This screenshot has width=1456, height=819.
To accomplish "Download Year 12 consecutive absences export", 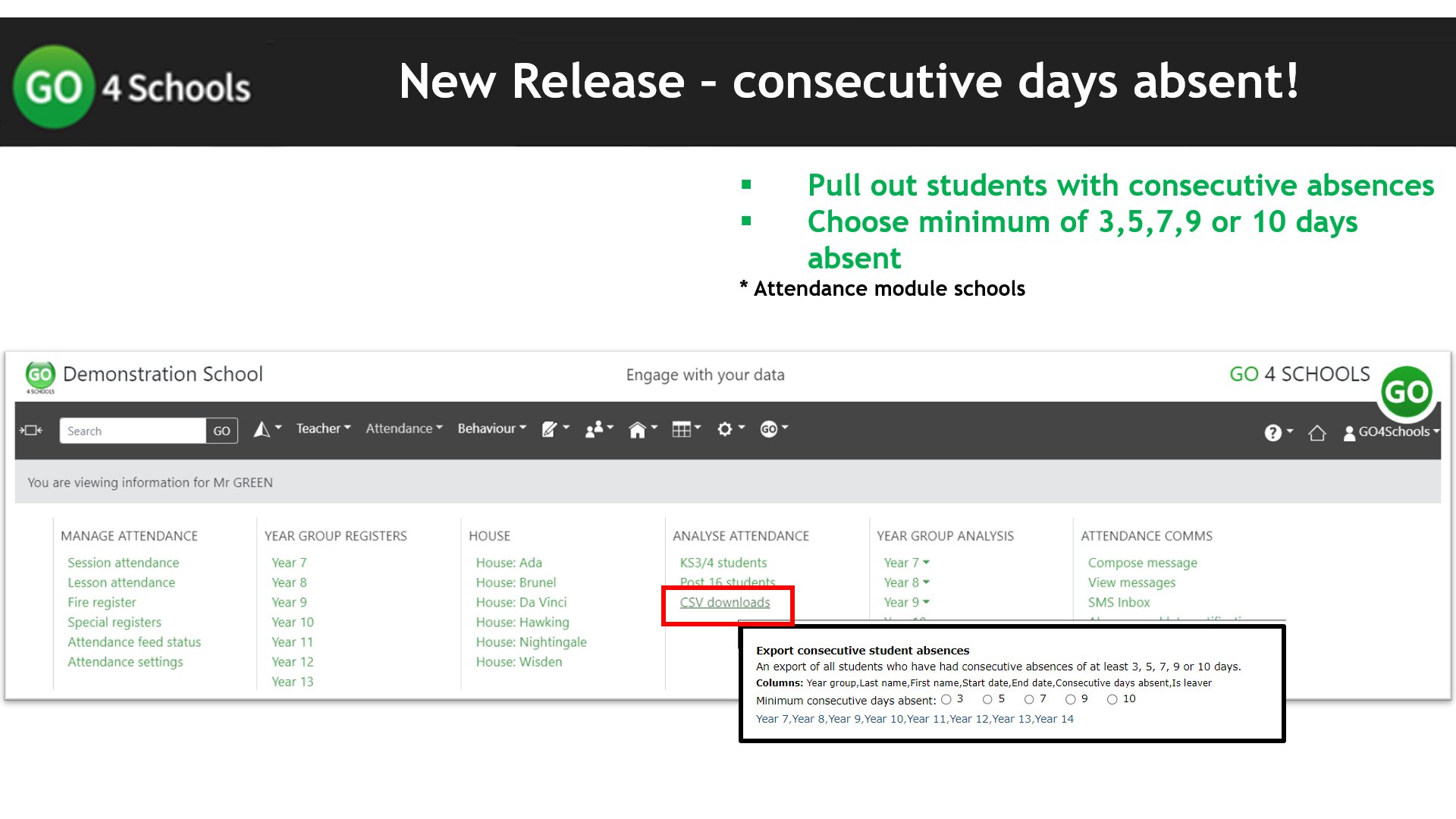I will pos(969,719).
